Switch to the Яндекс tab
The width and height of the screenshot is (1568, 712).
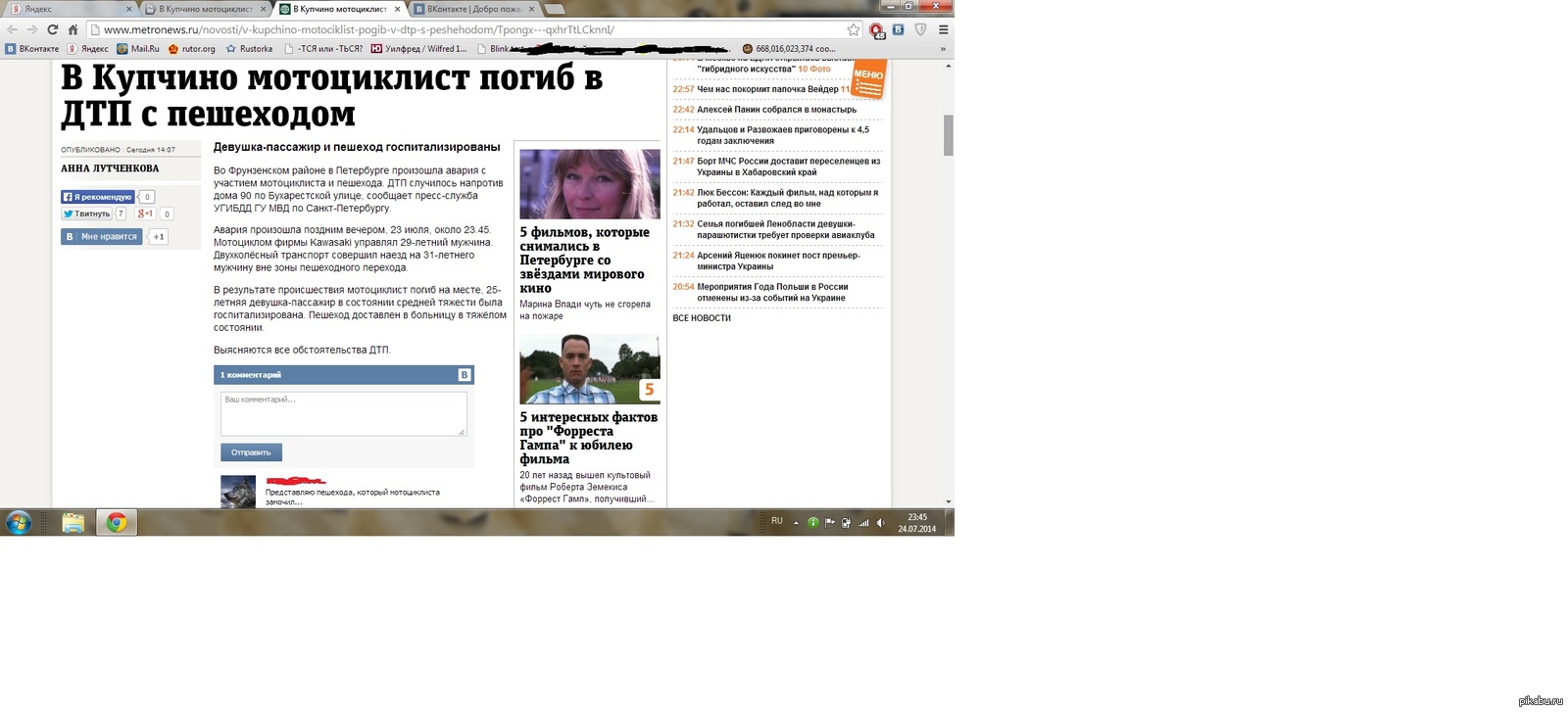click(x=39, y=9)
